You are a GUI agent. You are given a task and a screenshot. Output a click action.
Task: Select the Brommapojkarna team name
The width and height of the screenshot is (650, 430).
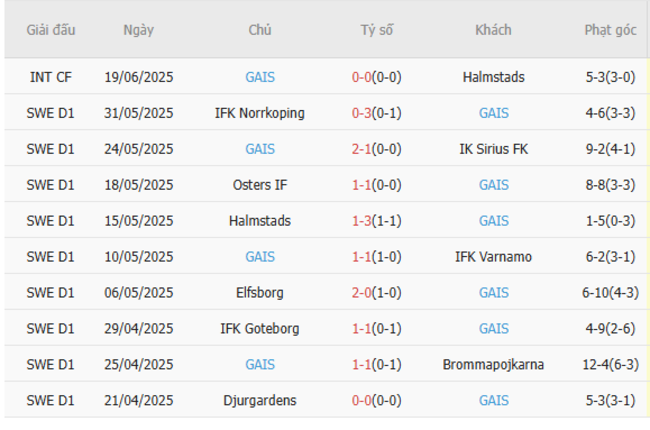[x=493, y=365]
